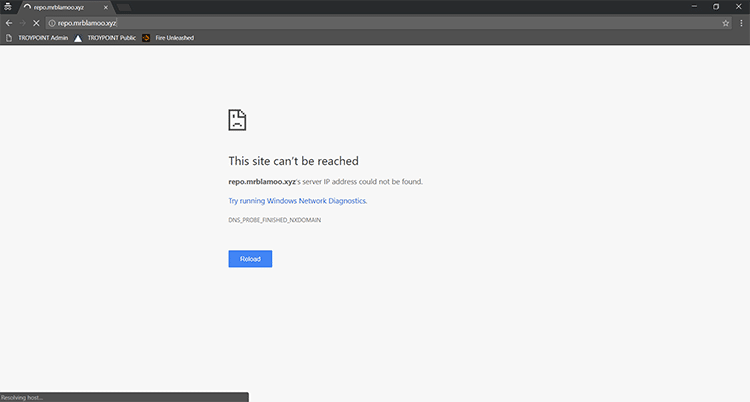
Task: Click the forward navigation arrow
Action: point(22,23)
